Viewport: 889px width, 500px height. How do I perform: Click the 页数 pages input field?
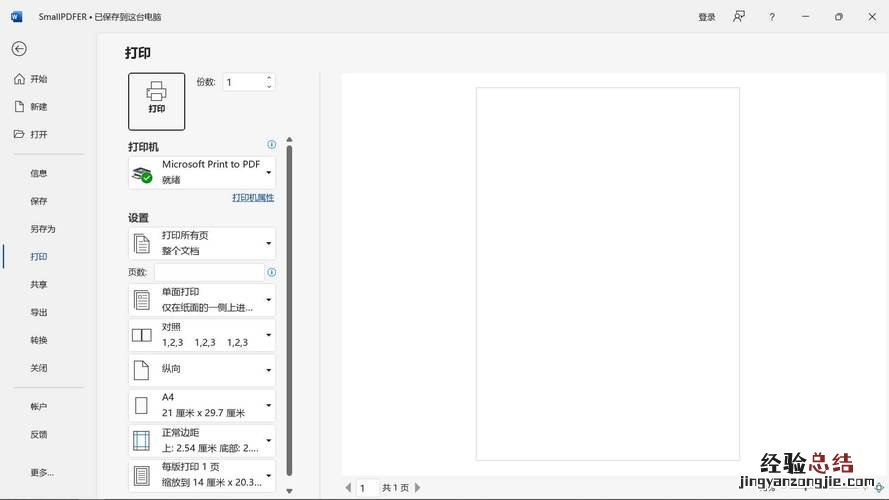pyautogui.click(x=209, y=272)
